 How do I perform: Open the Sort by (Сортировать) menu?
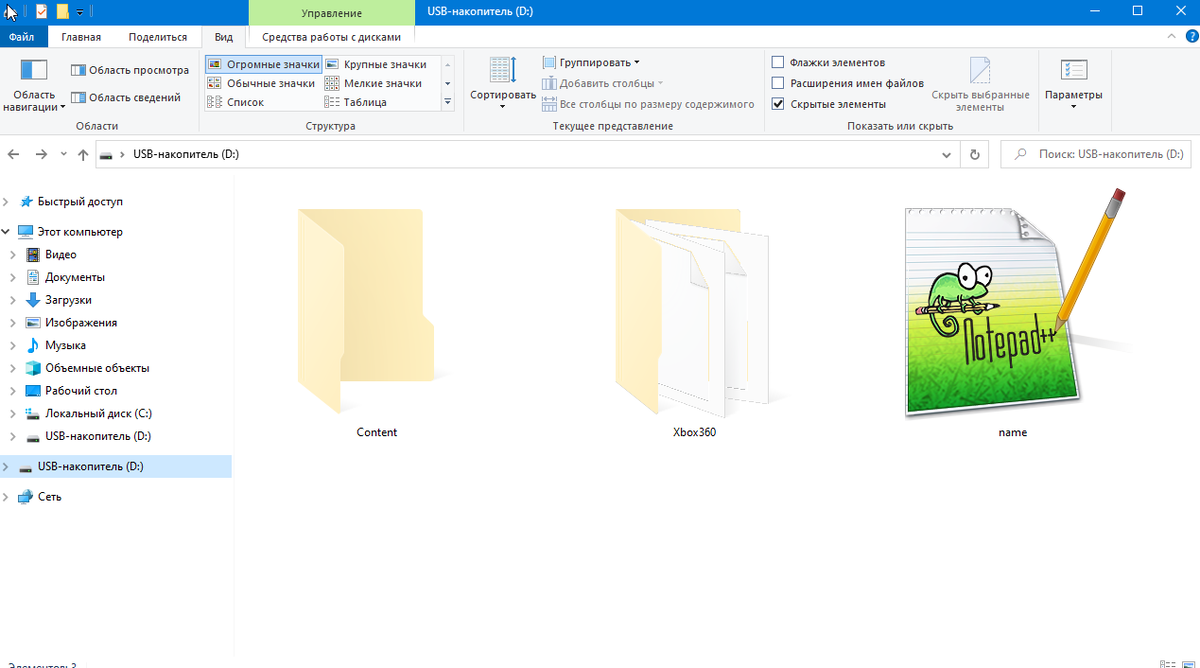click(x=503, y=84)
